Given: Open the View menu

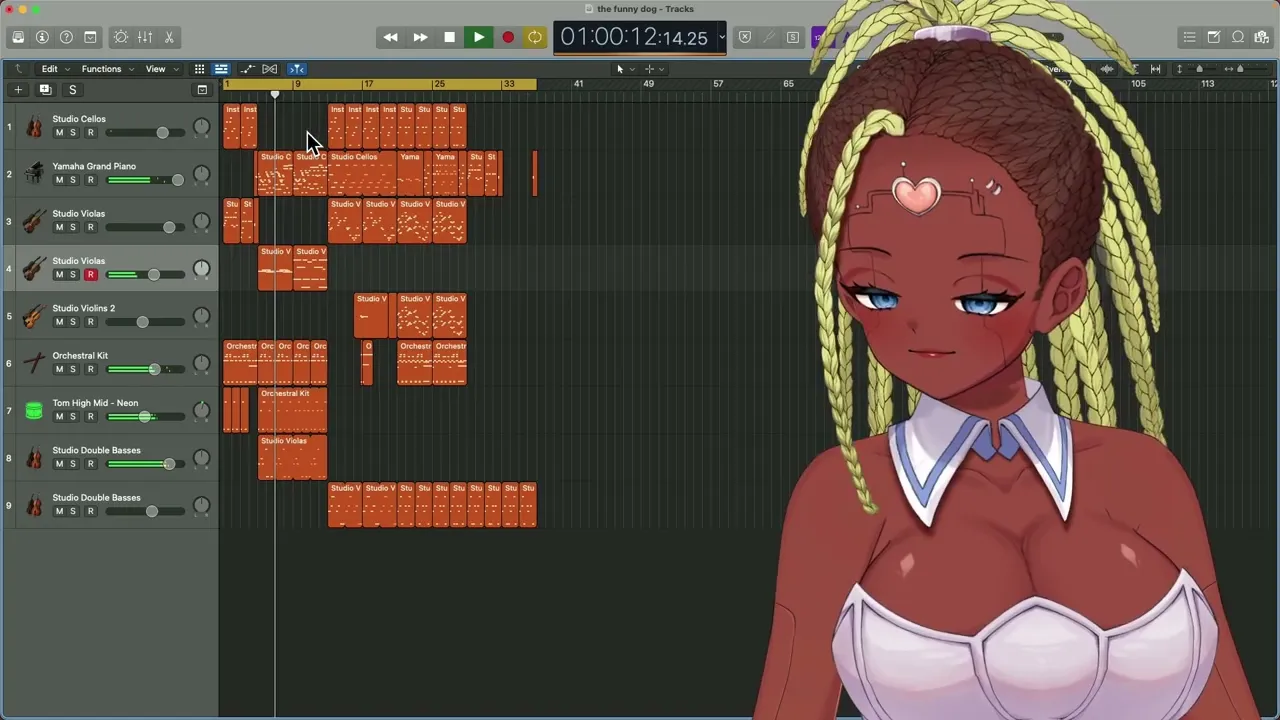Looking at the screenshot, I should point(160,69).
